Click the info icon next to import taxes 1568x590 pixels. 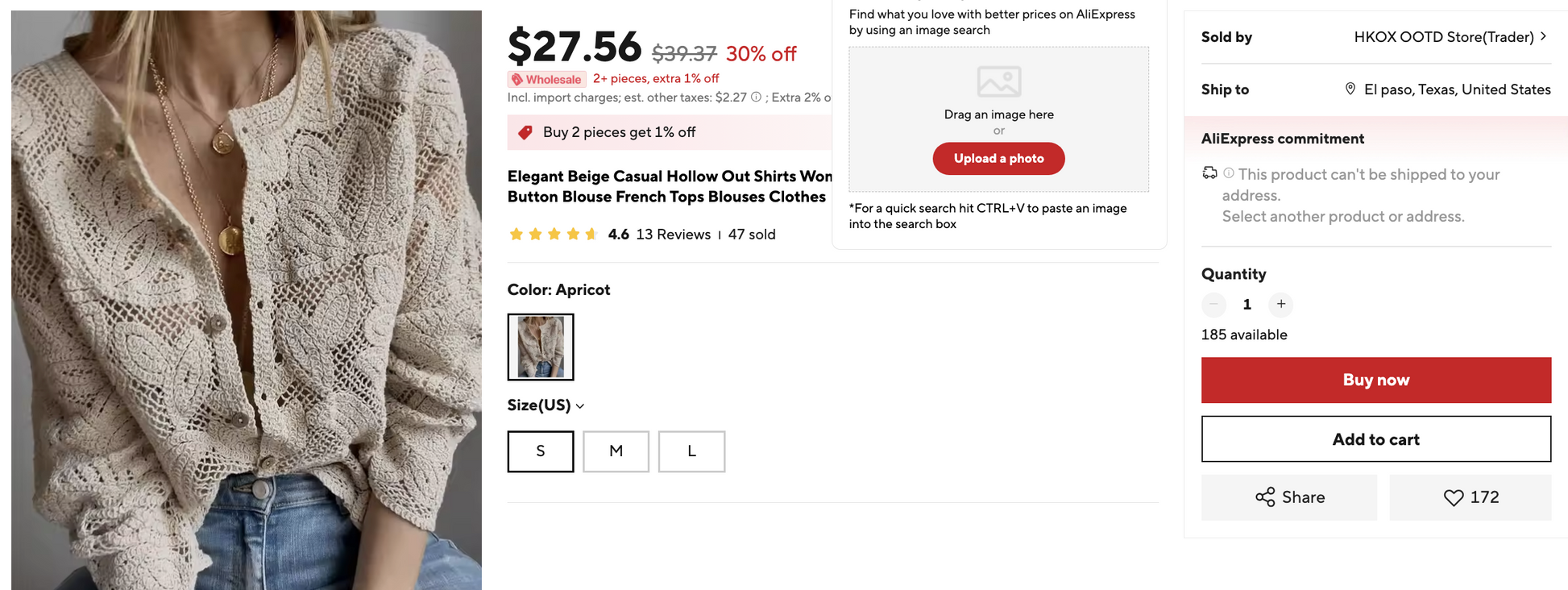[756, 97]
